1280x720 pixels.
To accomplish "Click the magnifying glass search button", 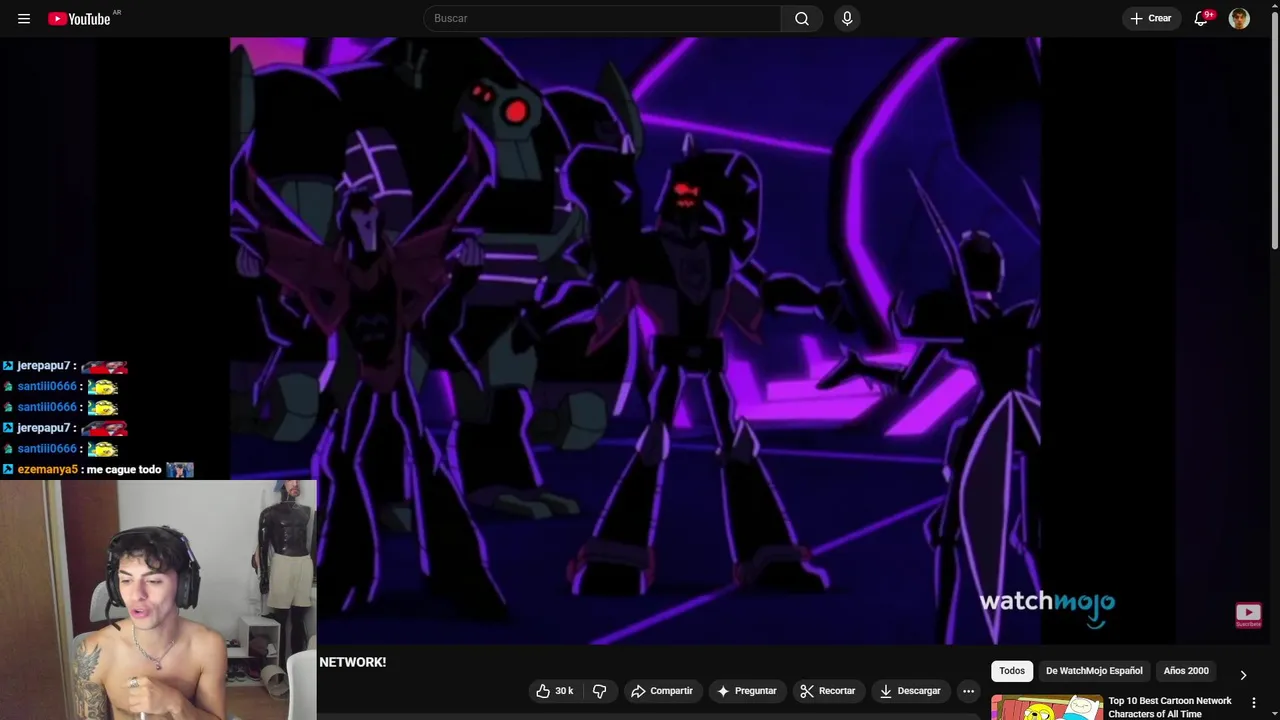I will point(802,18).
